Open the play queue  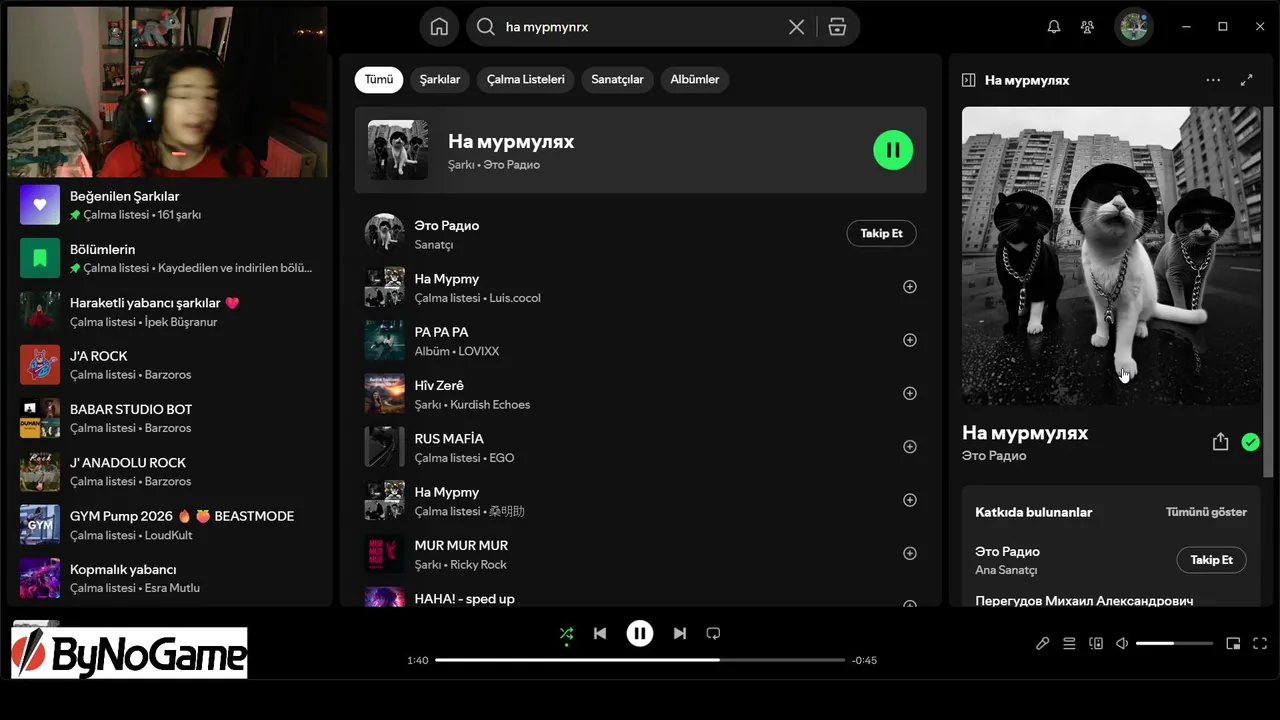click(1069, 644)
